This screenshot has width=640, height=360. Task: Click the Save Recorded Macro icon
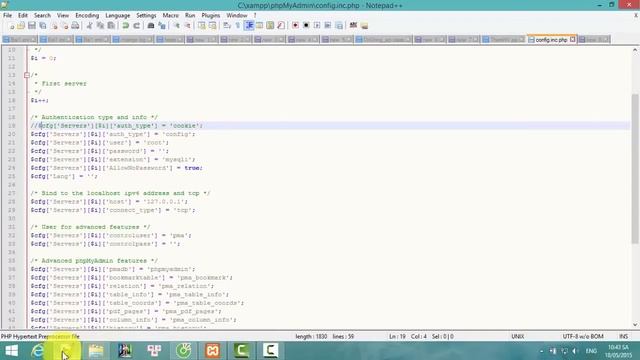(339, 26)
